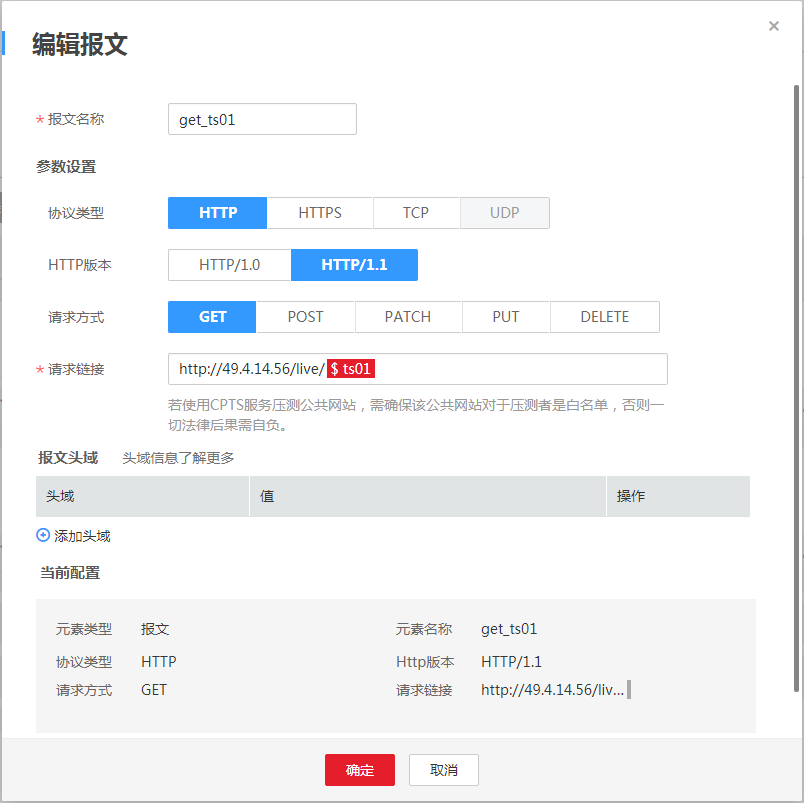The height and width of the screenshot is (803, 804).
Task: Click the 取消 button
Action: point(444,770)
